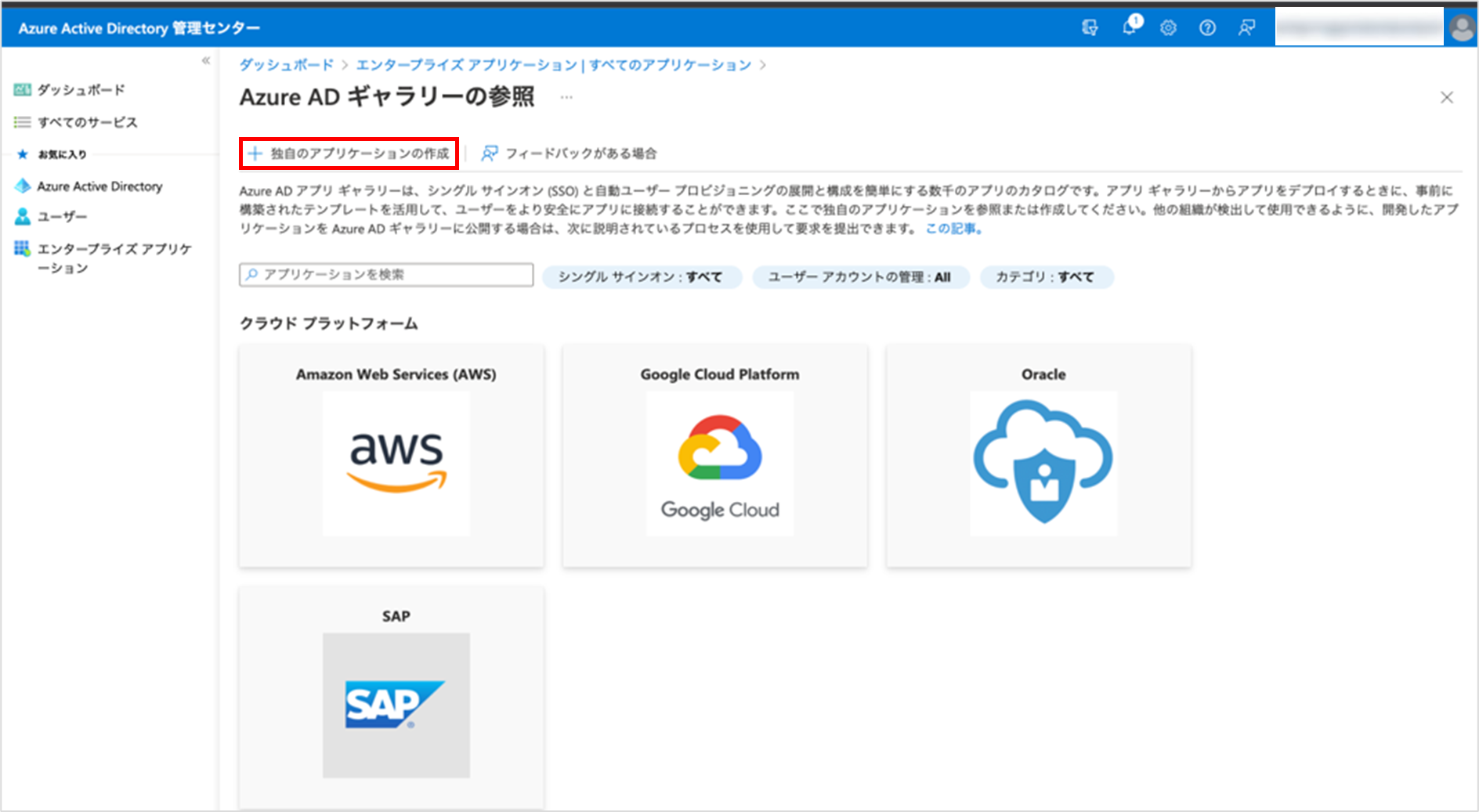Select the Amazon Web Services (AWS) card

392,455
